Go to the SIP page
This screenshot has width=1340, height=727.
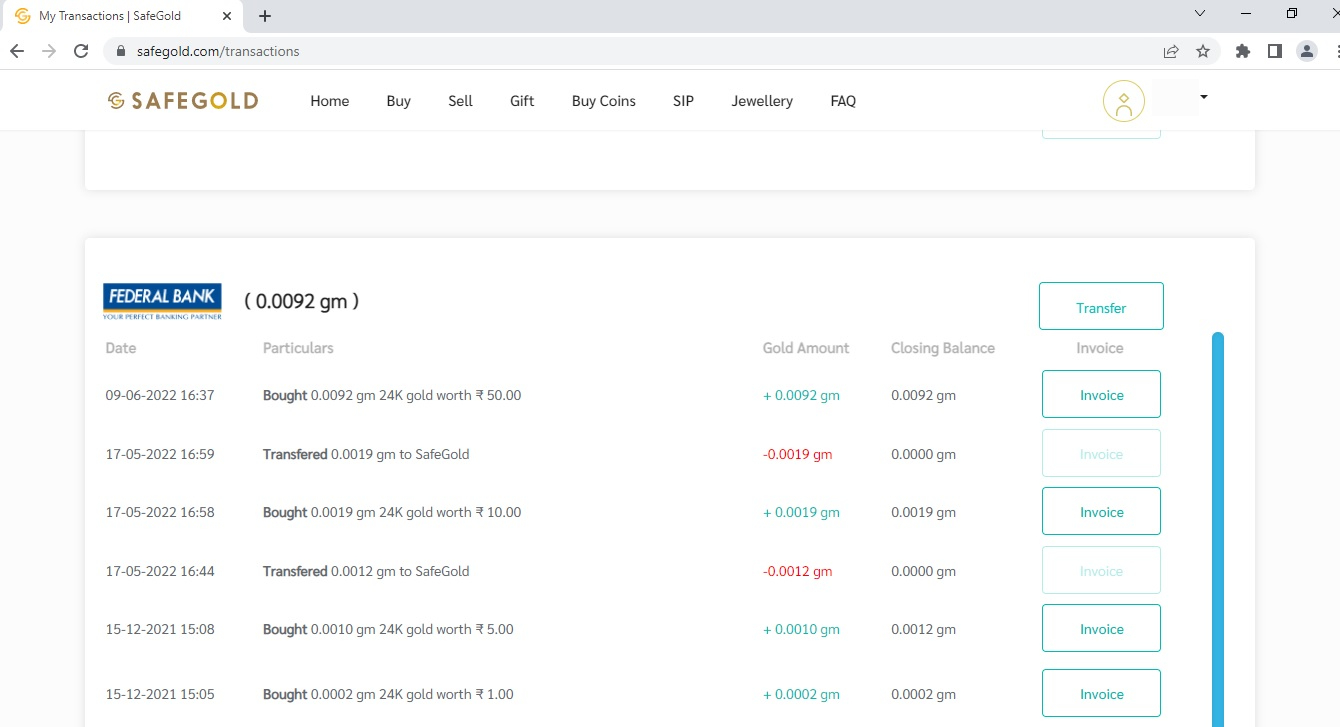click(x=683, y=101)
